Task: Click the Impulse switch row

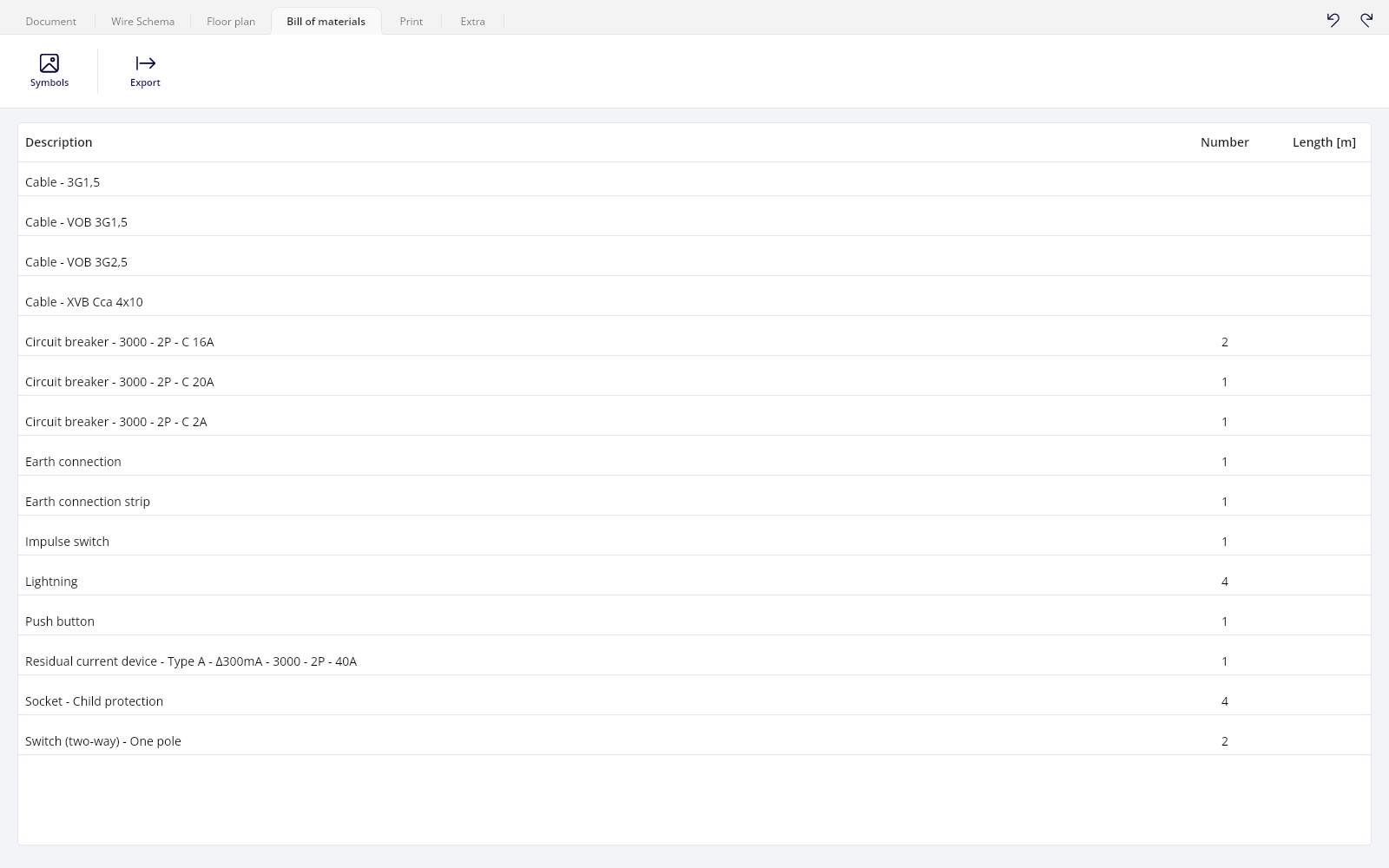Action: [x=694, y=536]
